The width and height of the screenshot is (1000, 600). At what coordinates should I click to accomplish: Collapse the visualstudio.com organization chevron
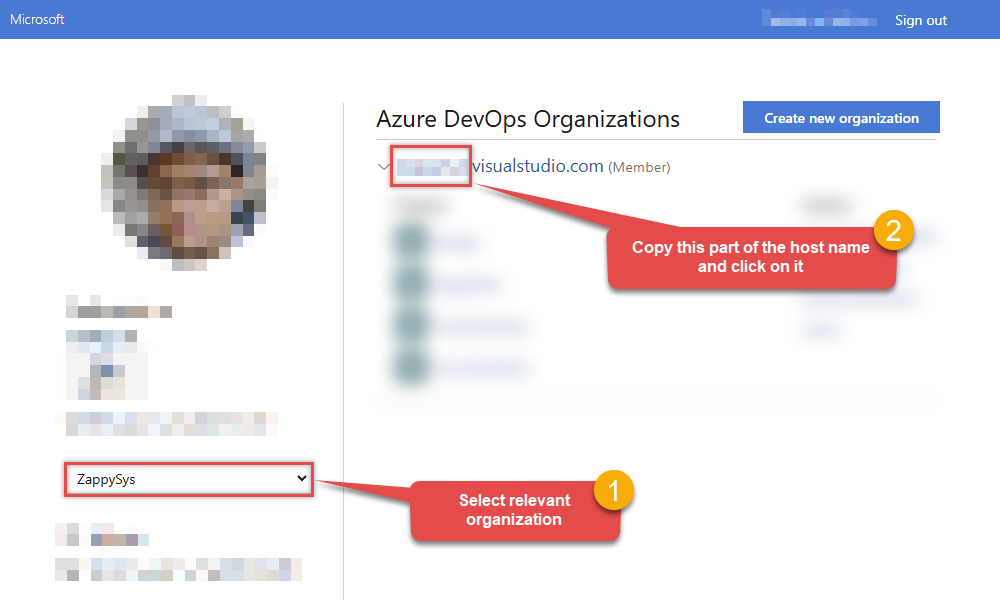pos(383,167)
